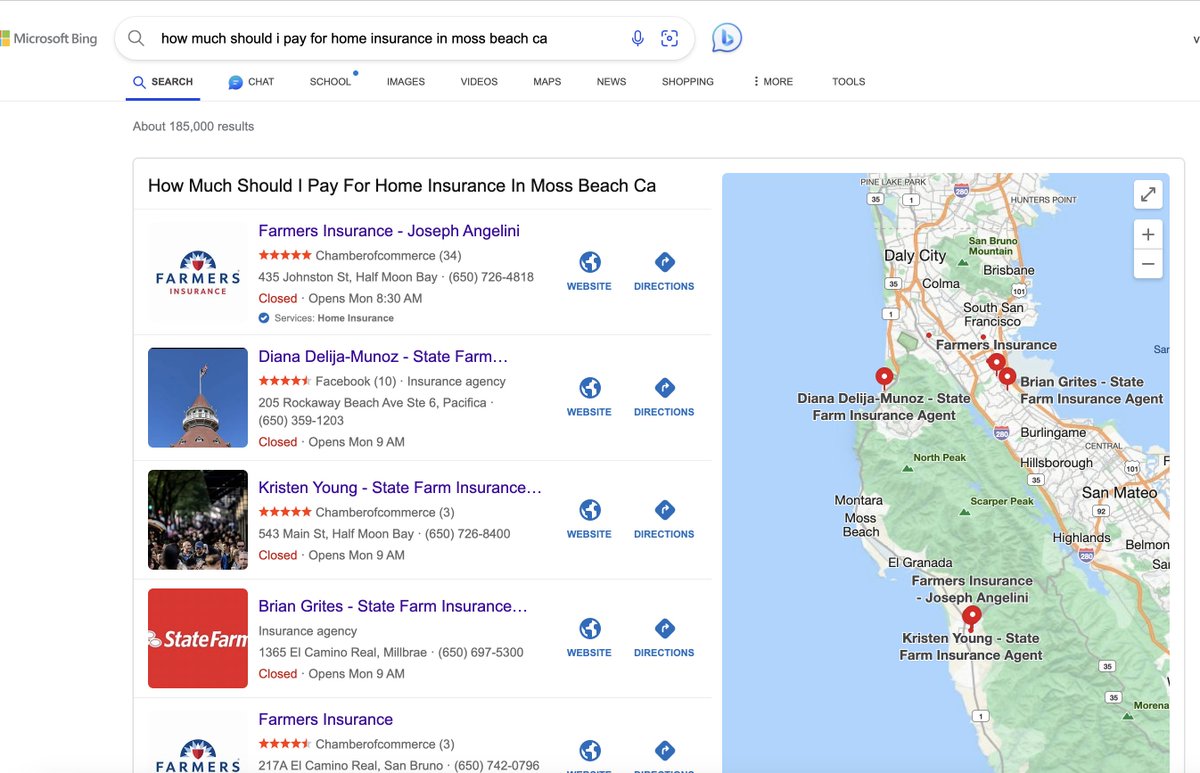Click Moss Beach label on map
Viewport: 1200px width, 773px height.
(x=860, y=525)
